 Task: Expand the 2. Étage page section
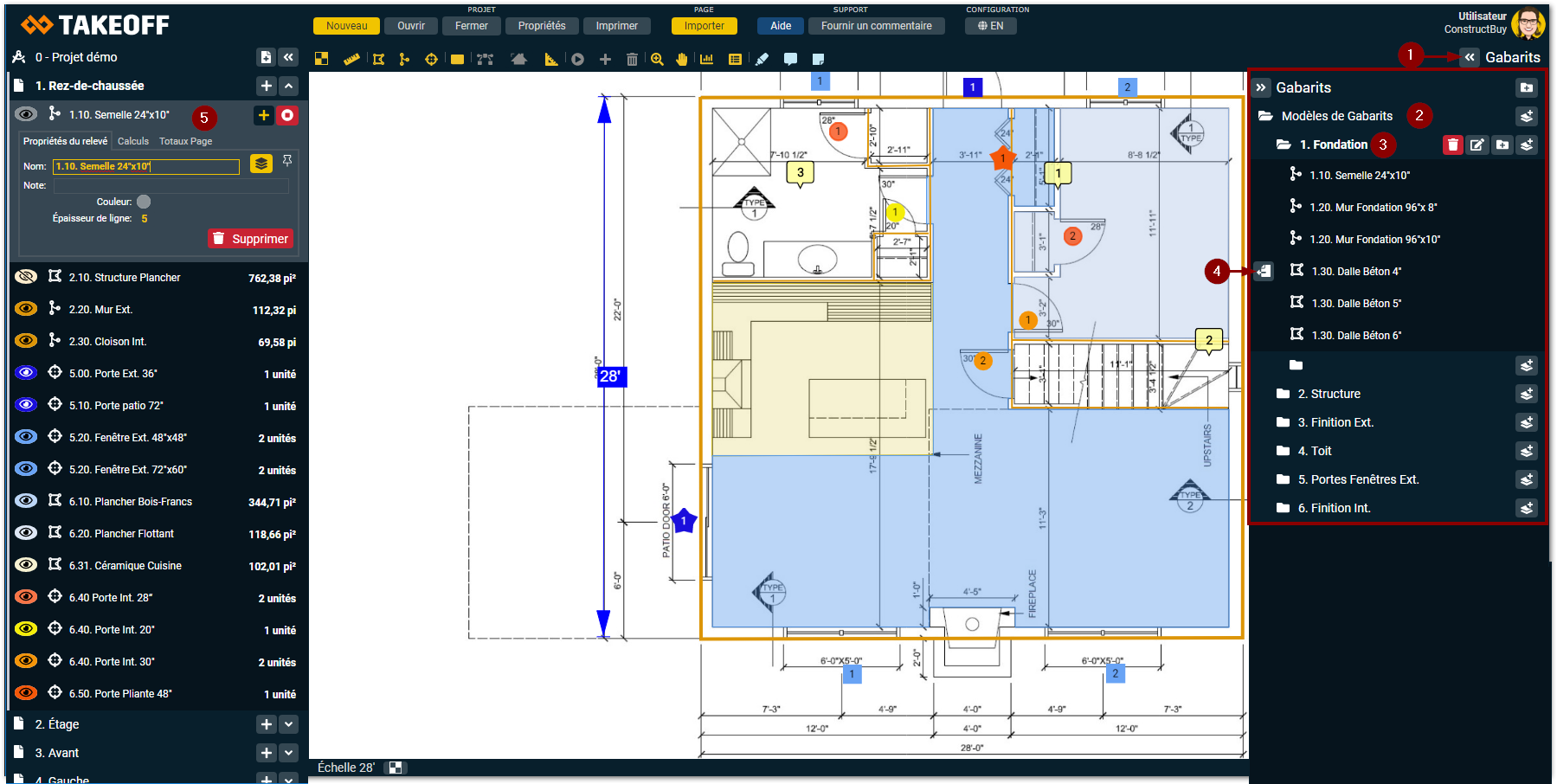pos(289,724)
